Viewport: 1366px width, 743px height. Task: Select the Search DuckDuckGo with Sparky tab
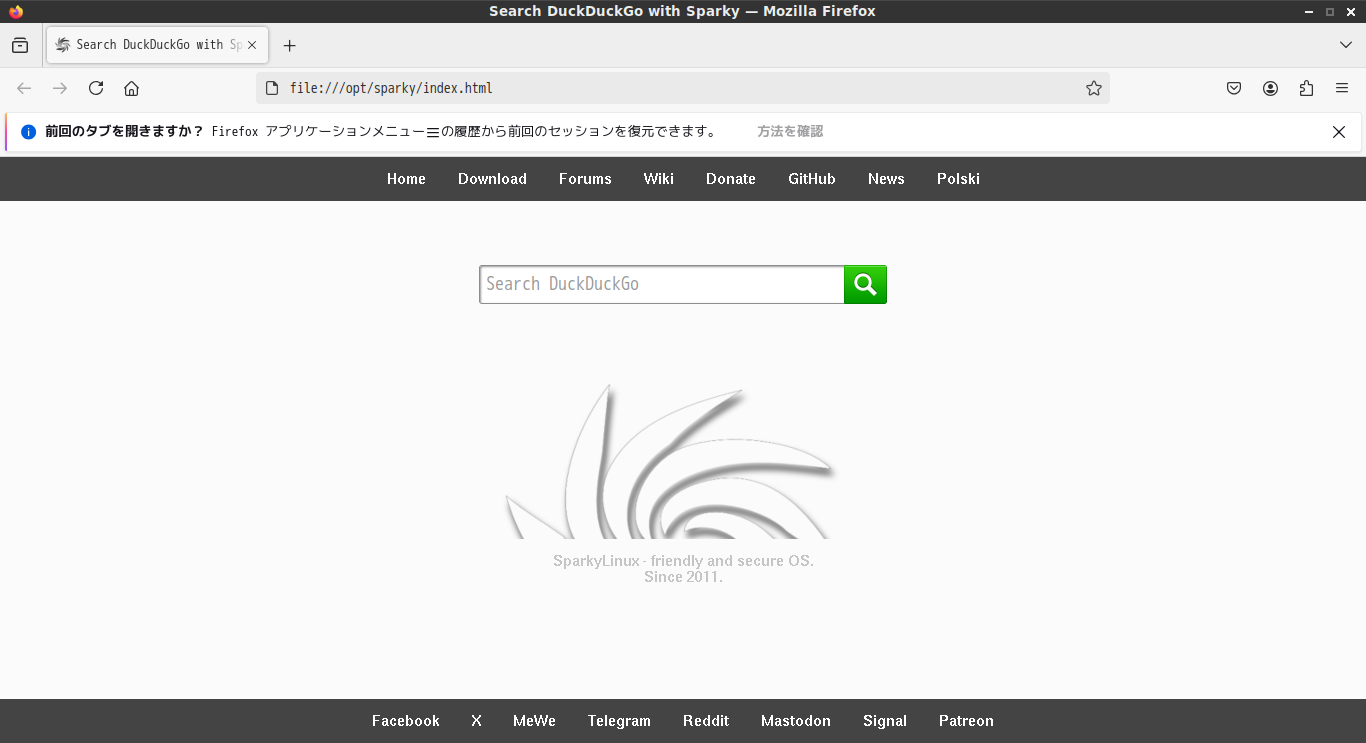point(157,45)
